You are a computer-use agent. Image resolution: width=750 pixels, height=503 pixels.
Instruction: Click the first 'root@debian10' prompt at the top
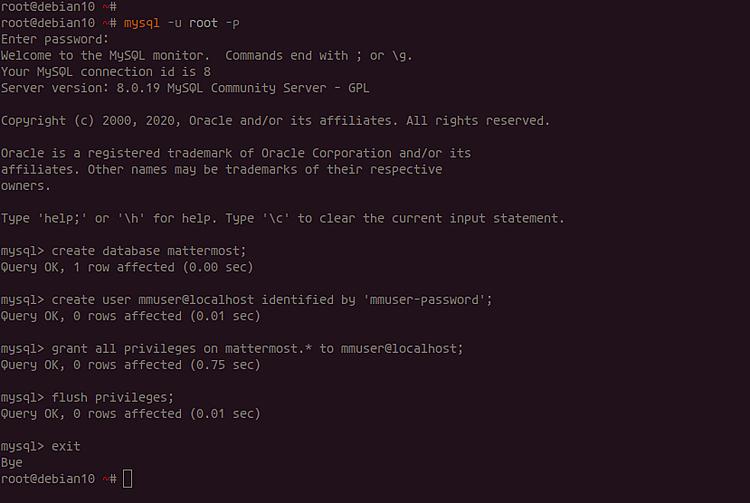[x=48, y=6]
